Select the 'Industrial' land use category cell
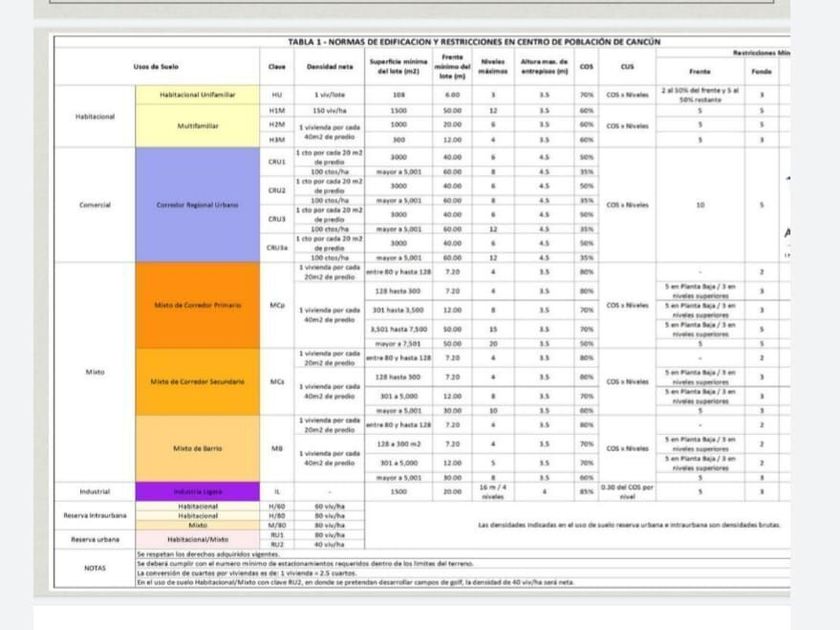840x630 pixels. pyautogui.click(x=95, y=491)
